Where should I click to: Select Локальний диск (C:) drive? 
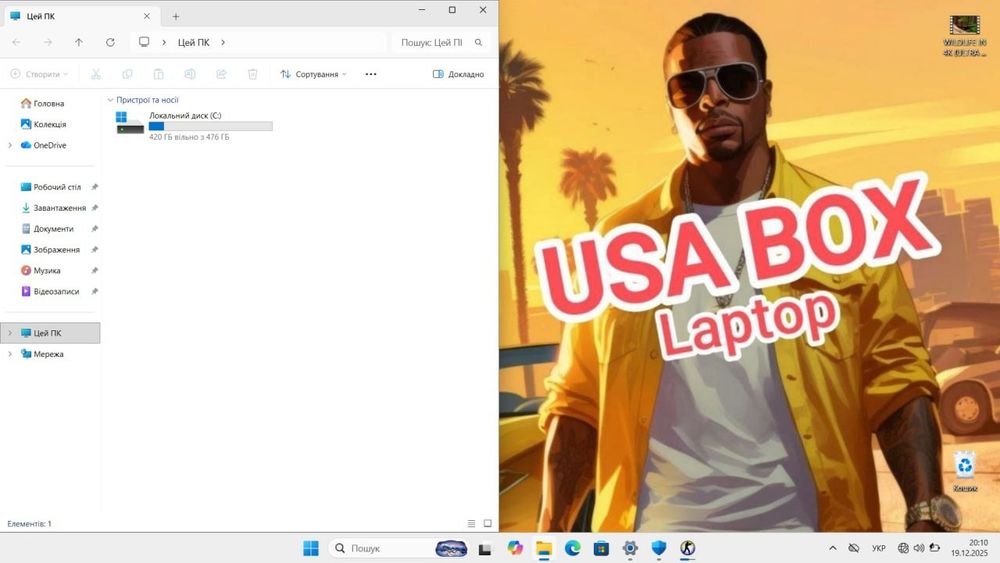[195, 125]
